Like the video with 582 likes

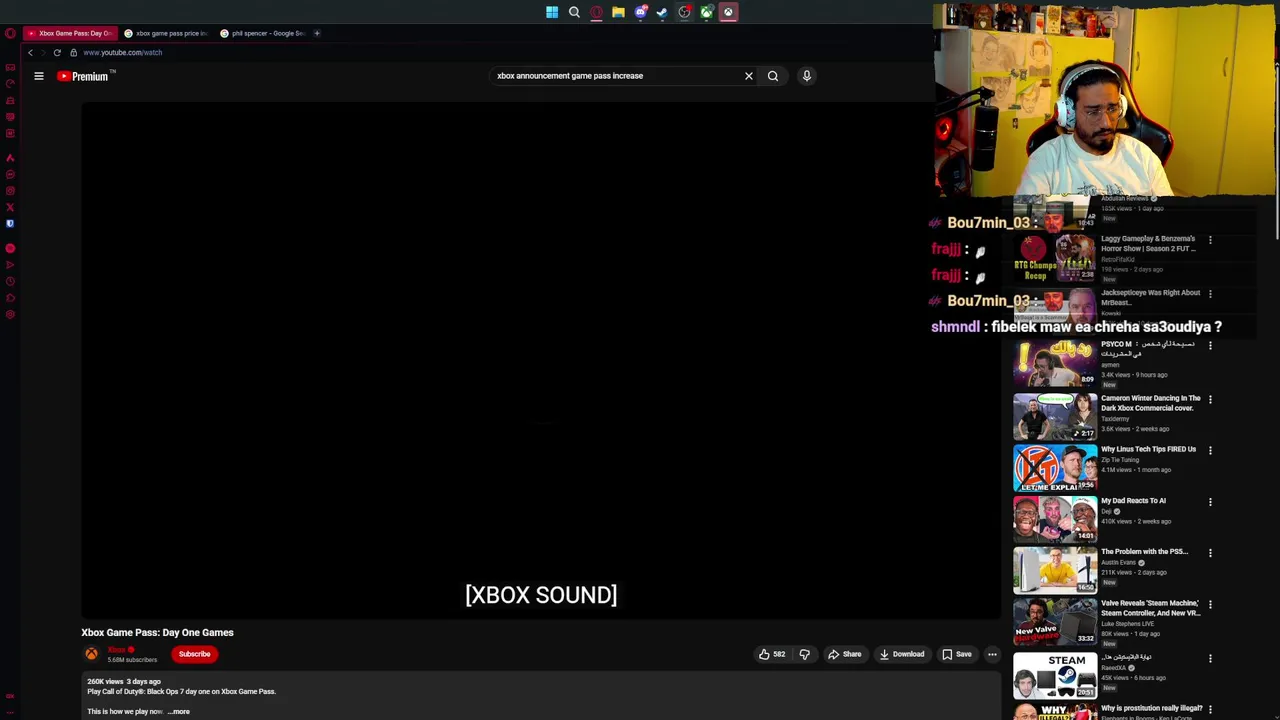click(x=772, y=654)
